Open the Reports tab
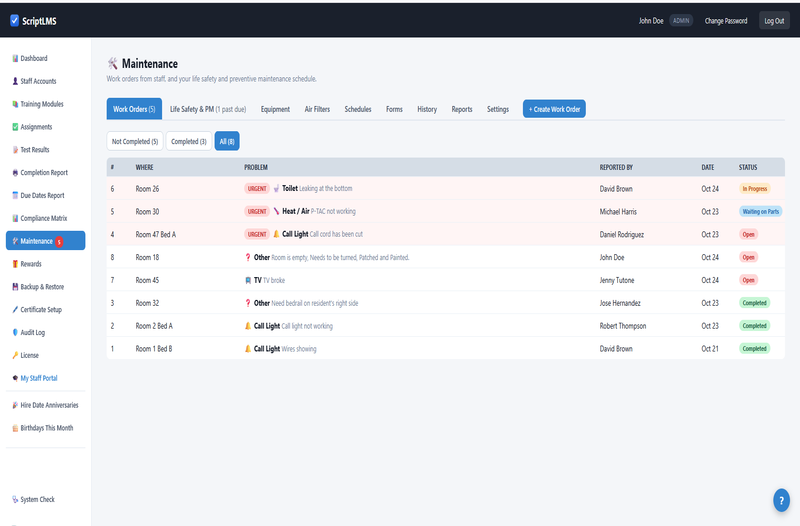This screenshot has height=526, width=800. (x=462, y=109)
